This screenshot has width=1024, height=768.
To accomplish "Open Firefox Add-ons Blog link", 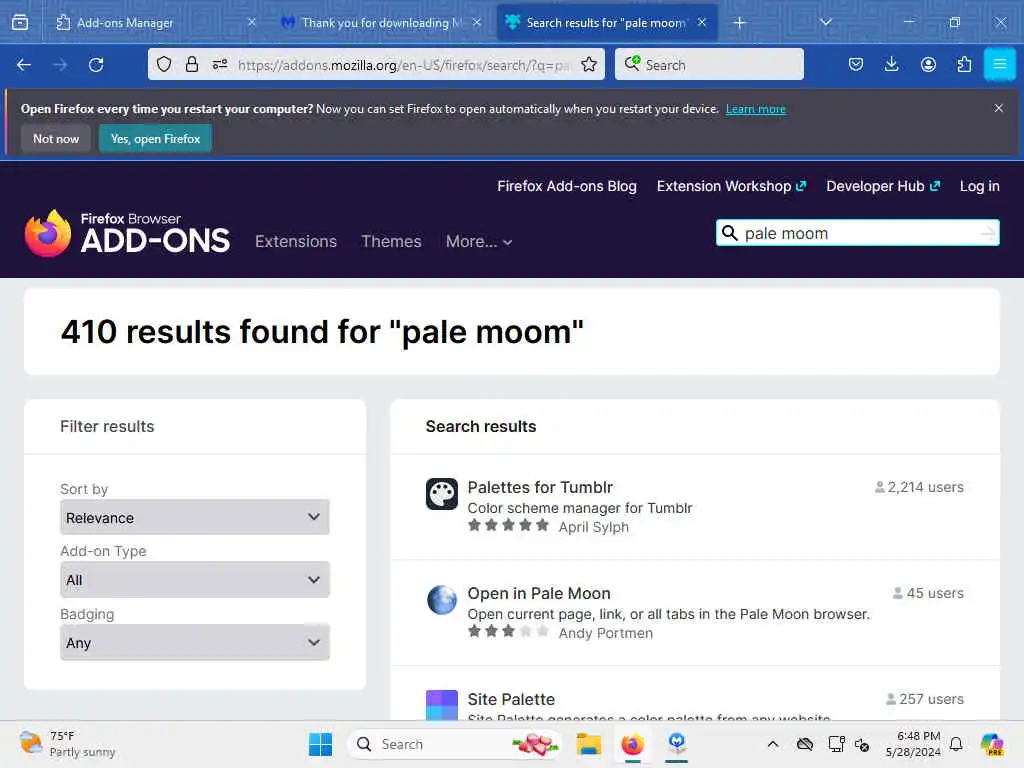I will click(566, 186).
